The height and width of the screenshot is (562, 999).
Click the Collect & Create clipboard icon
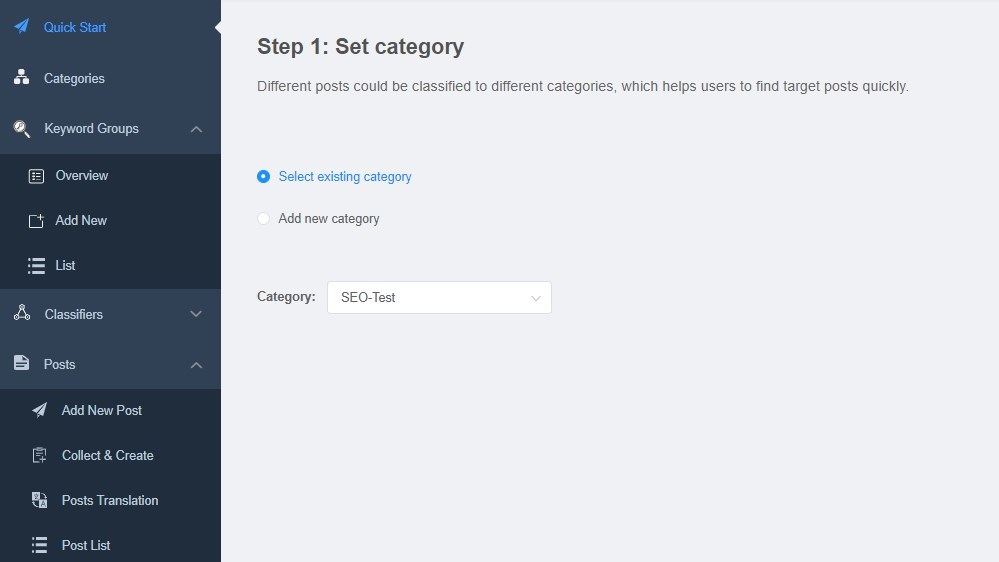click(x=40, y=455)
